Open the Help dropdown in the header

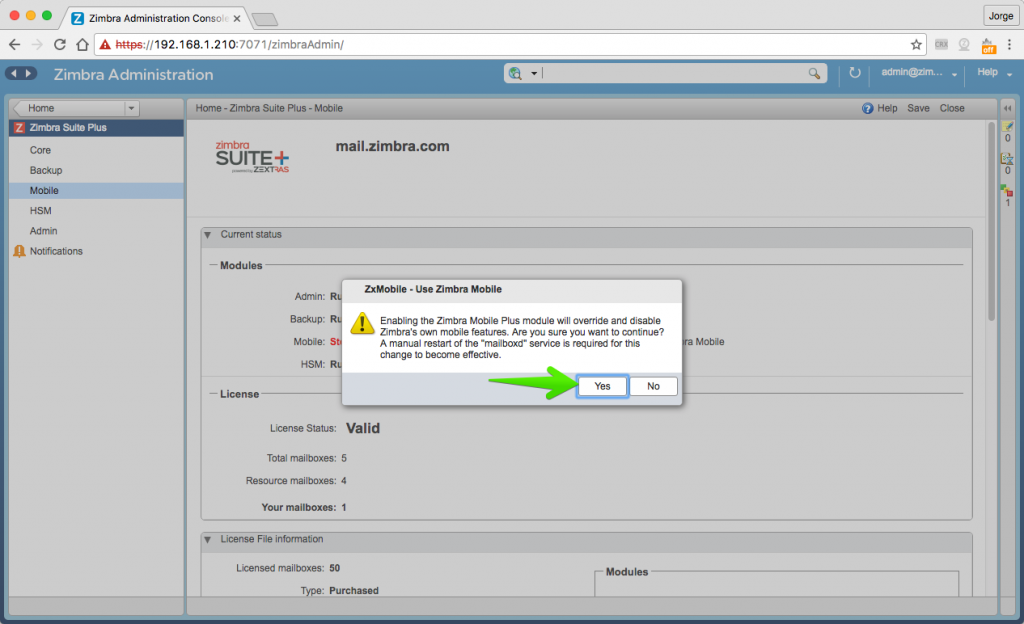994,72
